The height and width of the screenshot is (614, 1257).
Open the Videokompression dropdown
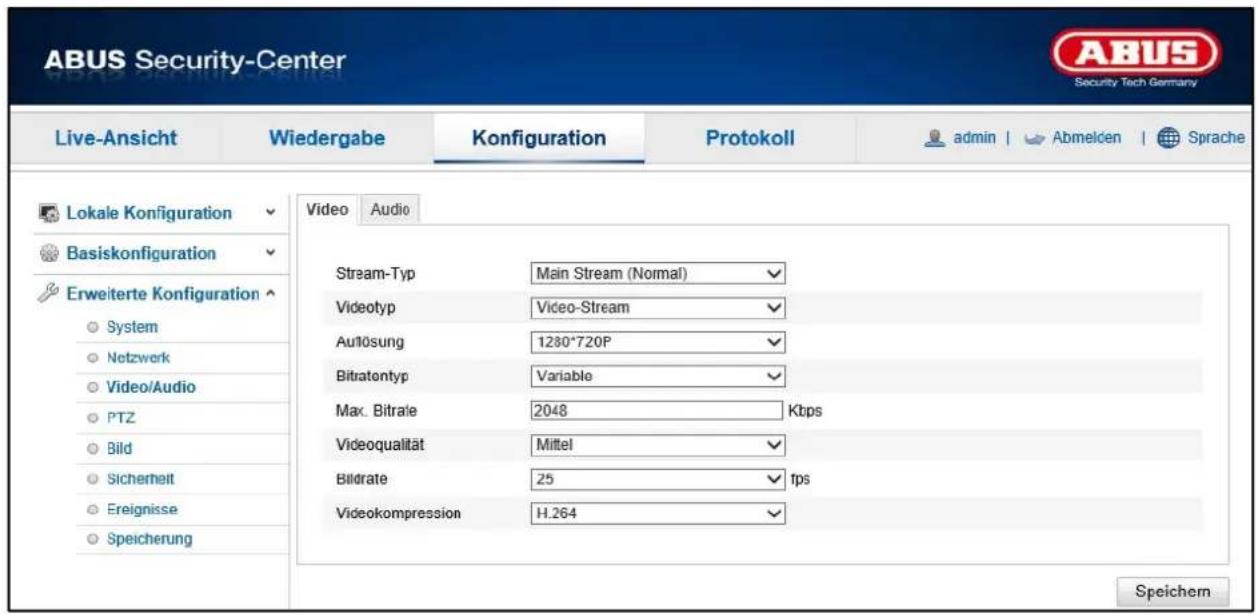click(x=657, y=513)
